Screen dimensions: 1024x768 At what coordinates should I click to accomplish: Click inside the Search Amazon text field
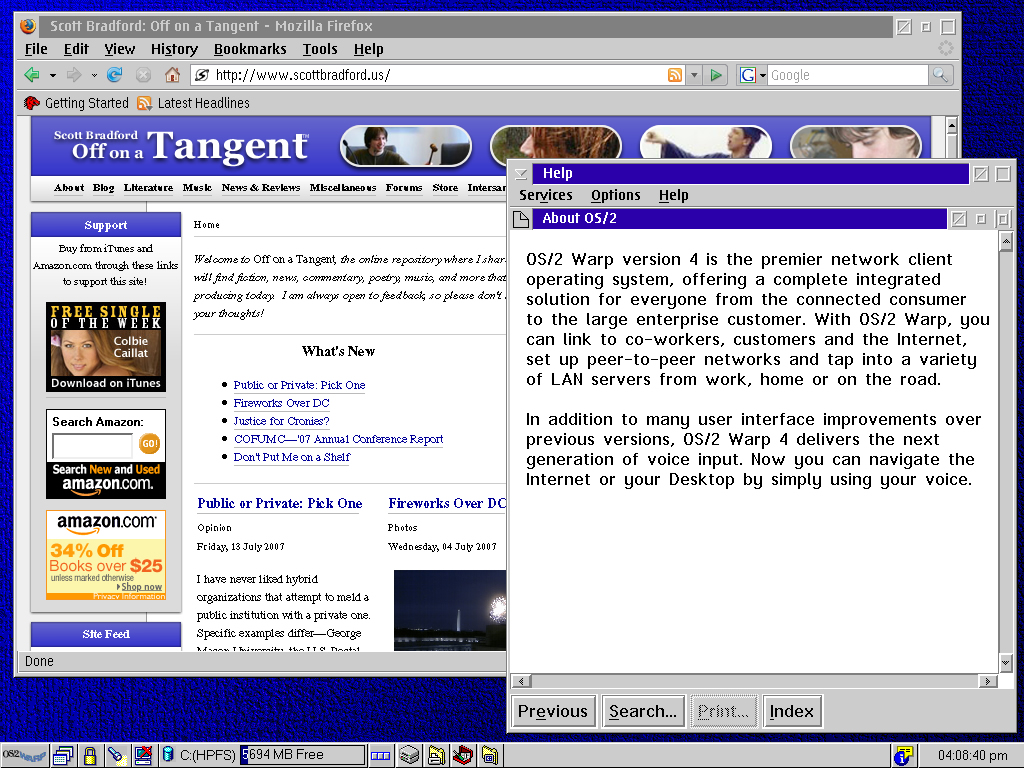[92, 445]
